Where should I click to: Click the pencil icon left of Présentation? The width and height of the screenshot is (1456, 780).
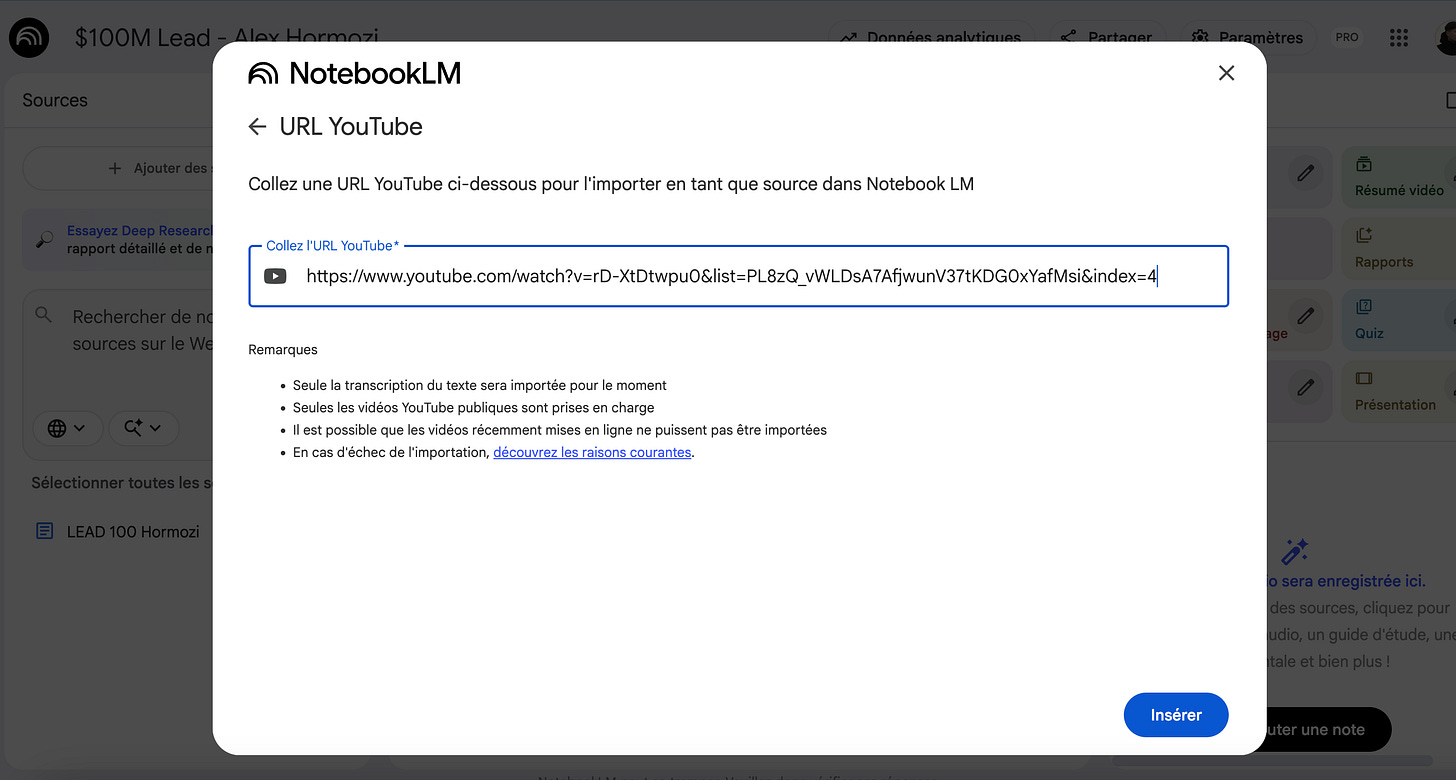click(1305, 387)
